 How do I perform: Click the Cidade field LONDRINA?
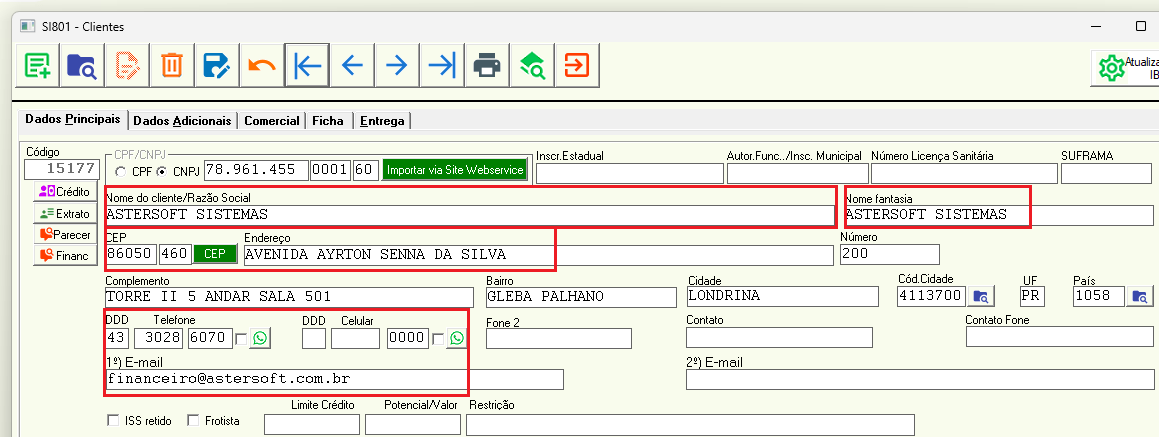(783, 297)
